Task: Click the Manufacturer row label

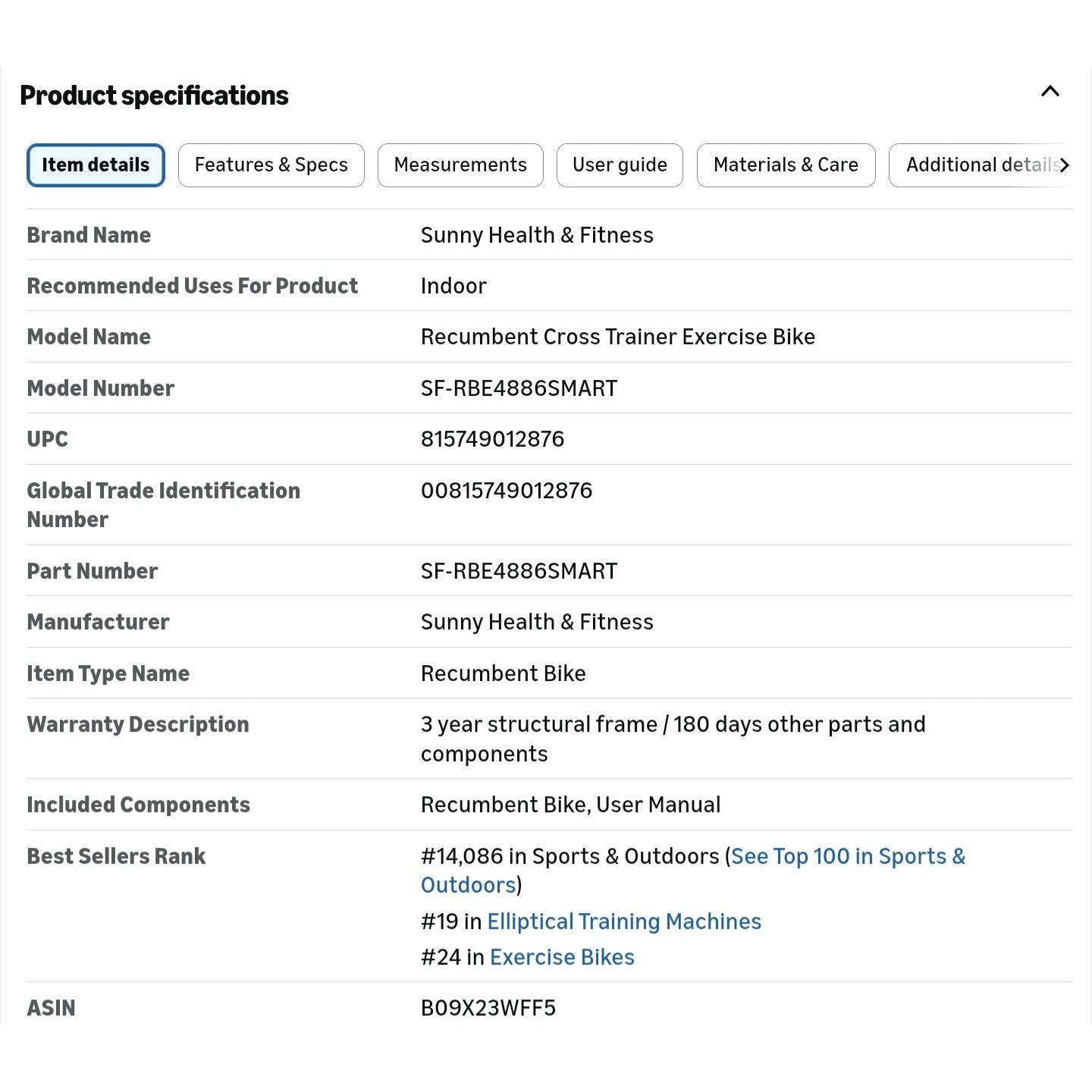Action: (x=99, y=622)
